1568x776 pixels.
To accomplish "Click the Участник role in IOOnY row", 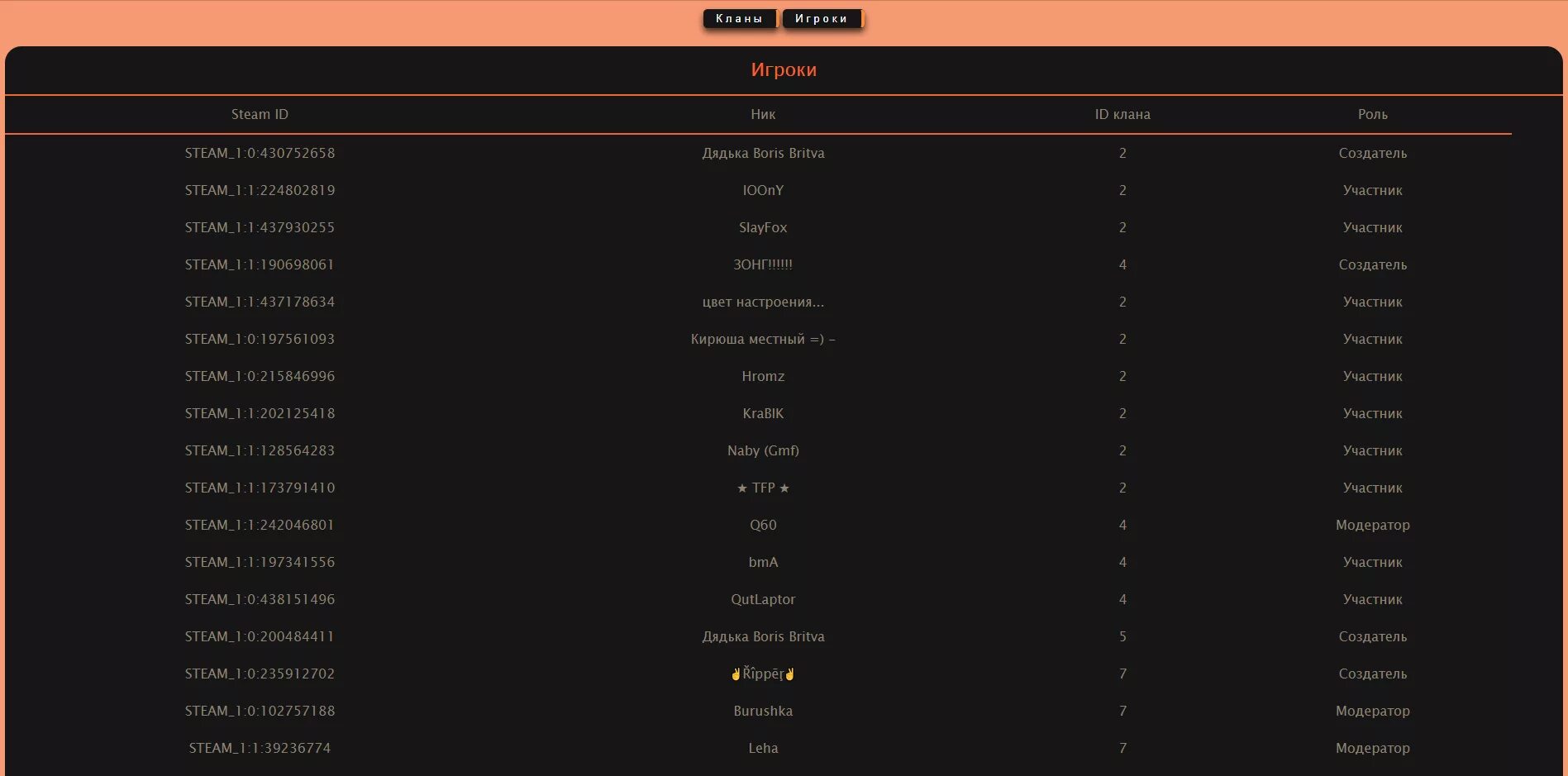I will pyautogui.click(x=1373, y=190).
